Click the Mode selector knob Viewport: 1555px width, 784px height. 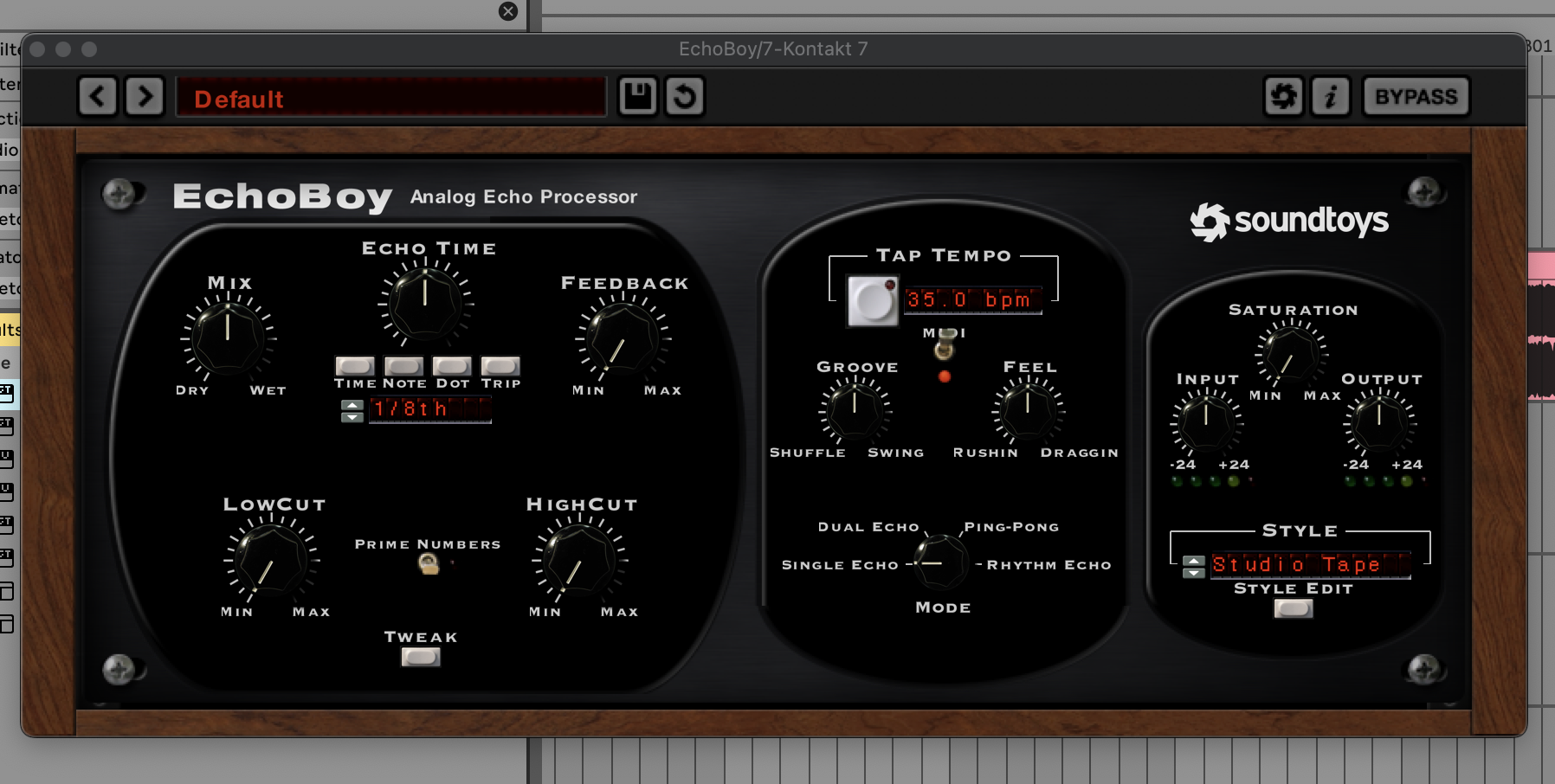pyautogui.click(x=940, y=562)
